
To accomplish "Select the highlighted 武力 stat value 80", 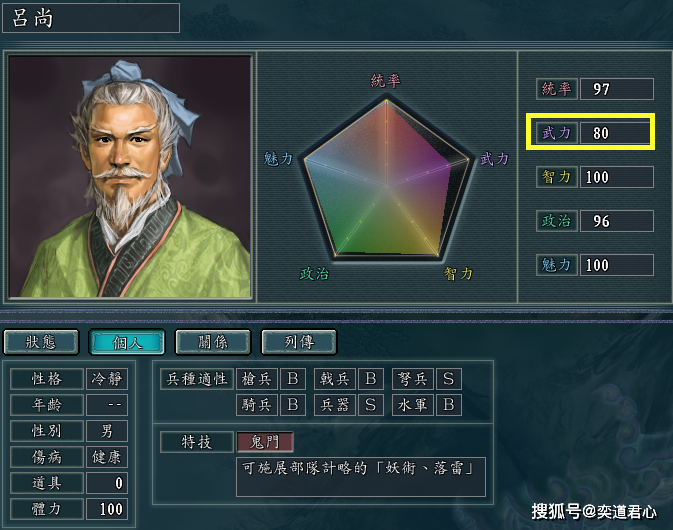I will pyautogui.click(x=616, y=133).
